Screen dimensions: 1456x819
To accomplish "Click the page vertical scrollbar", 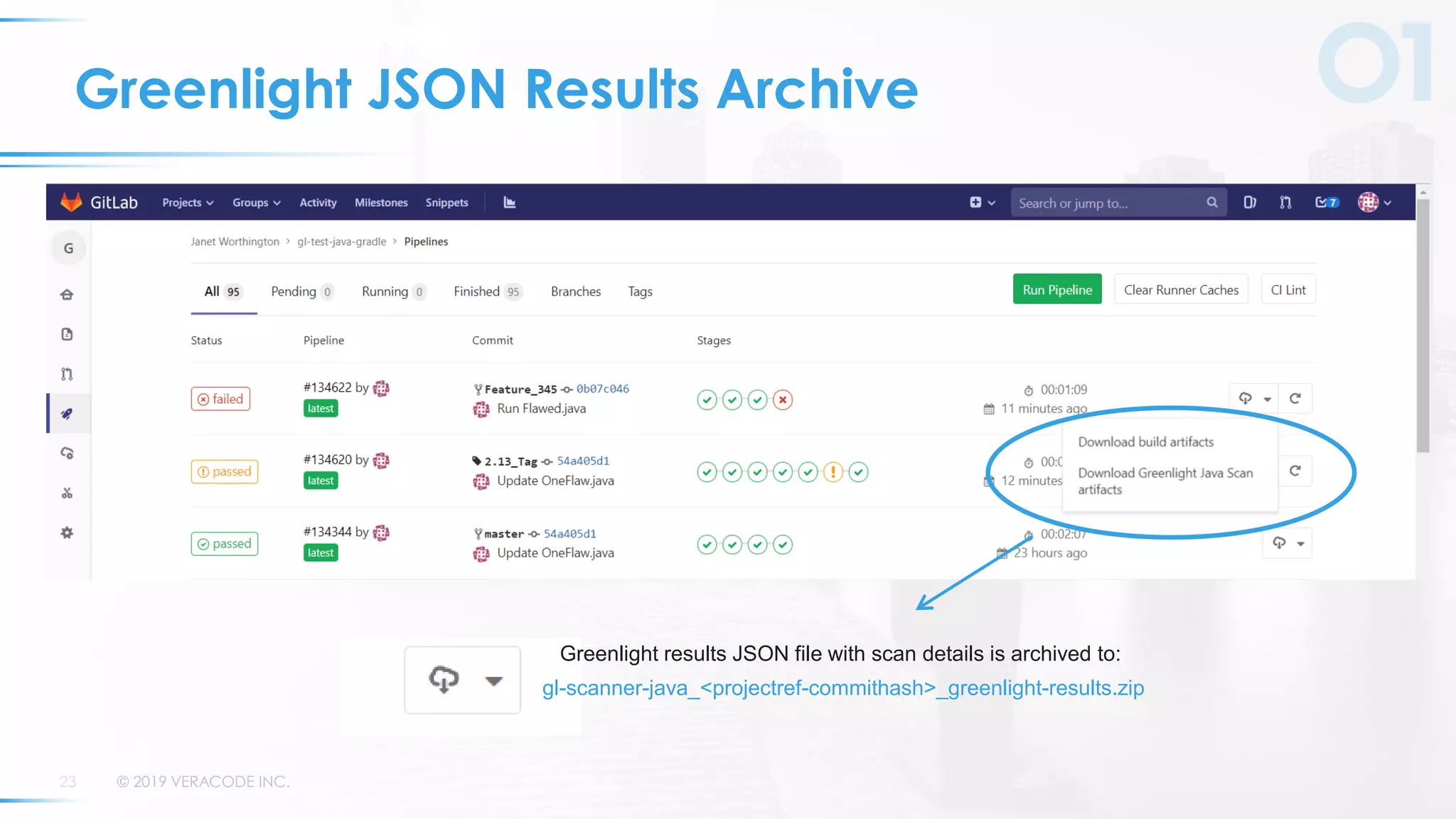I will pos(1423,326).
